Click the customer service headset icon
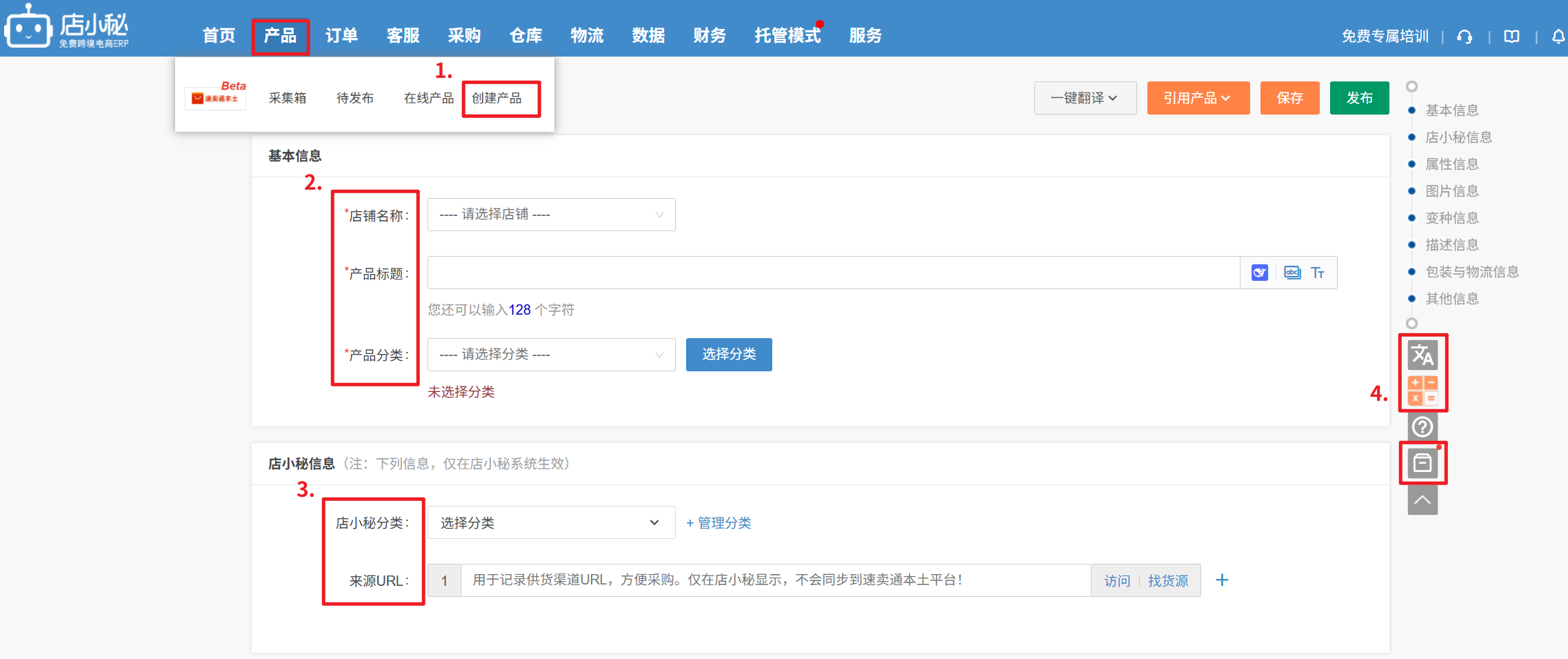The width and height of the screenshot is (1568, 659). tap(1465, 37)
